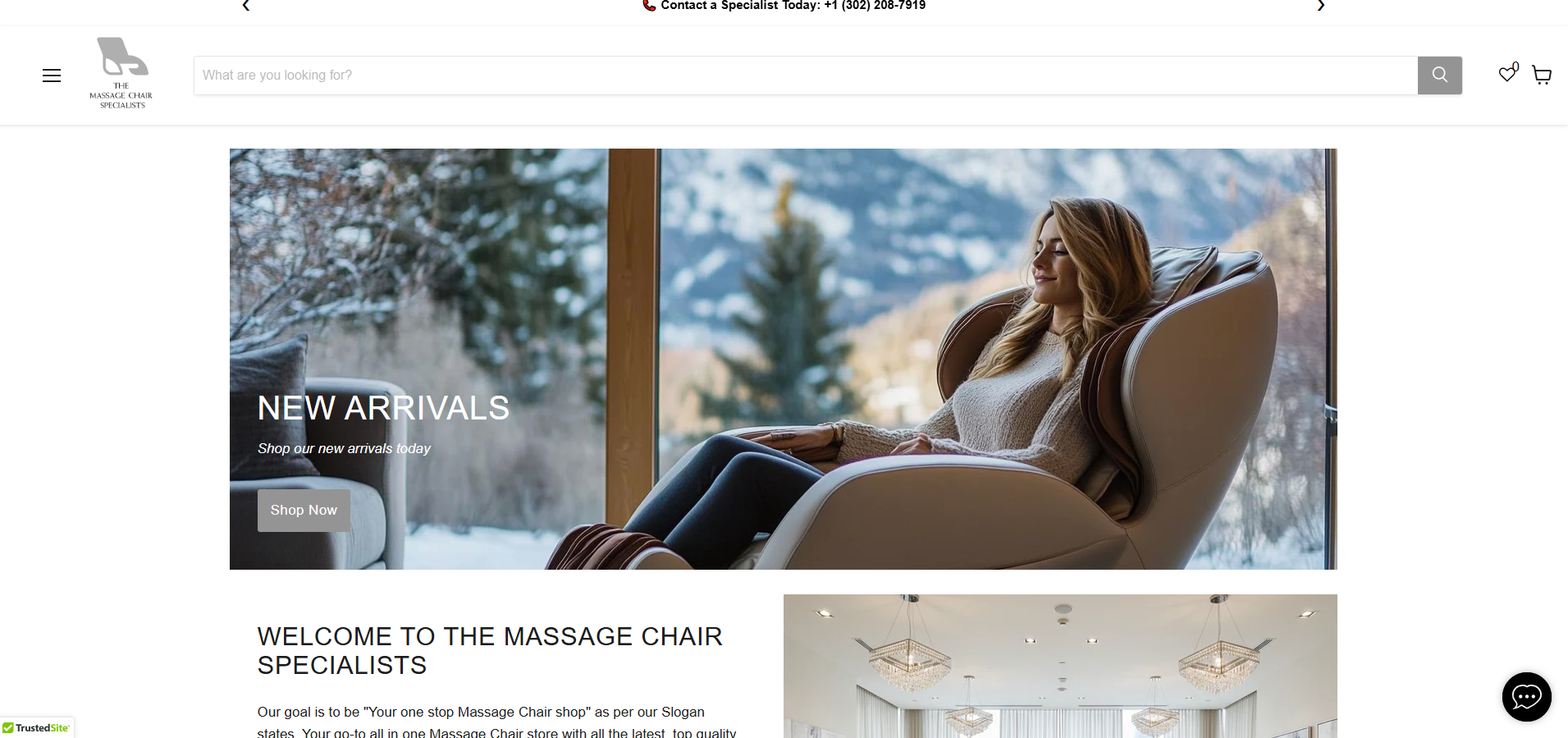Open the shopping cart
1568x738 pixels.
coord(1542,76)
